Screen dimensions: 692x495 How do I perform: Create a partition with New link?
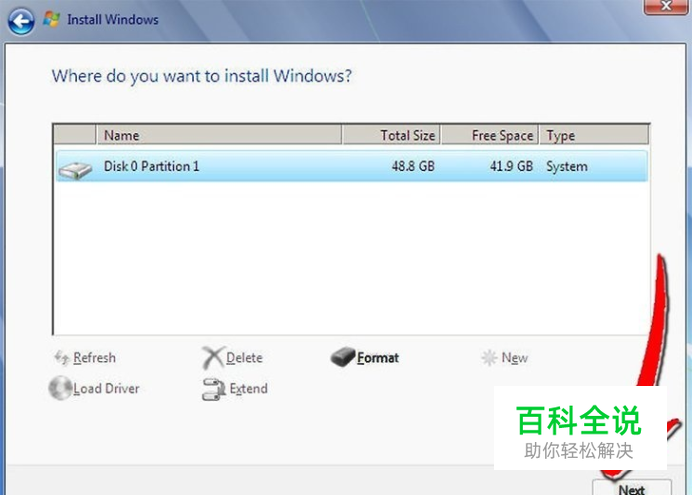click(515, 358)
